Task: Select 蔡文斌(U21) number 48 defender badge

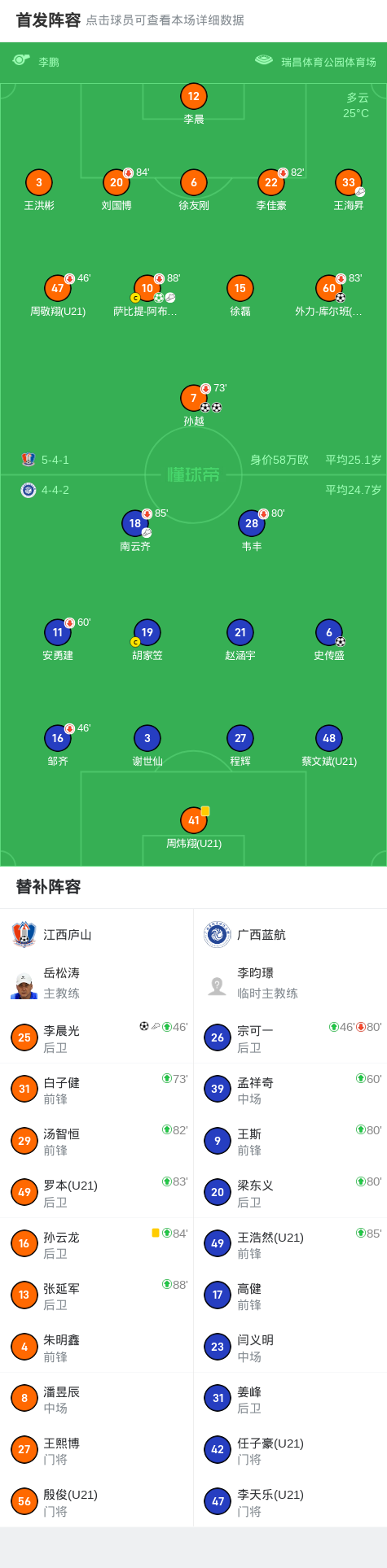Action: pos(329,738)
